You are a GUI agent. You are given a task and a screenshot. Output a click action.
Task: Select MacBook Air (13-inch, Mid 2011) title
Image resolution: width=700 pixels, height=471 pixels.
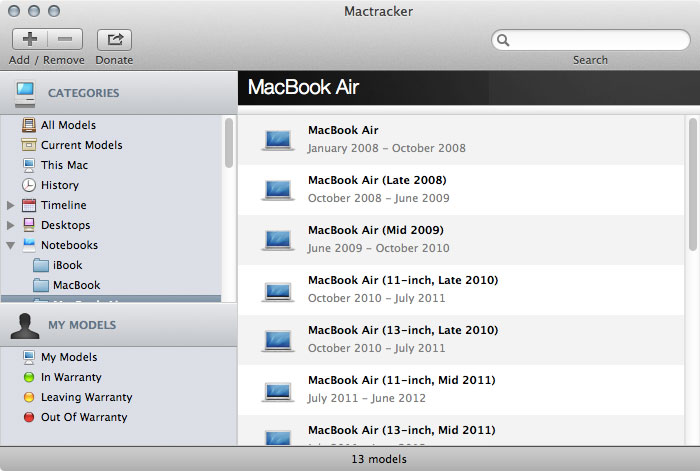point(402,430)
